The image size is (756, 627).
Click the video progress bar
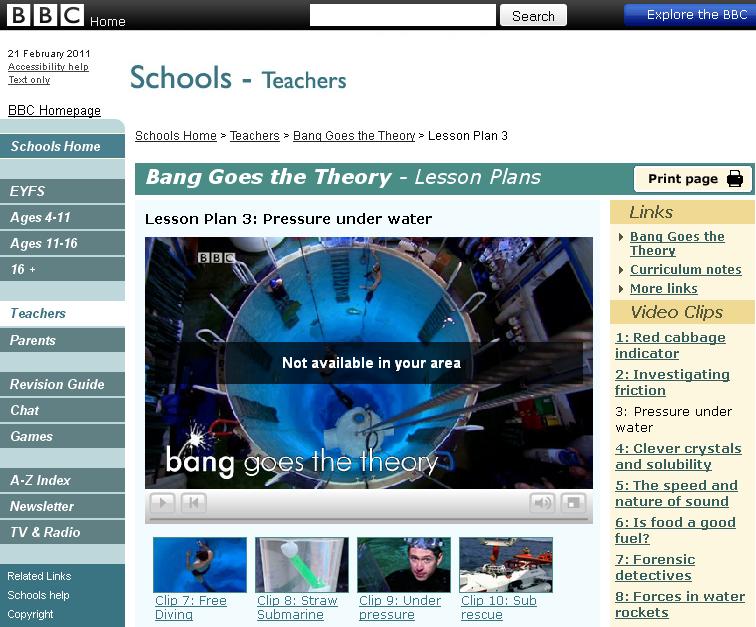pyautogui.click(x=369, y=520)
